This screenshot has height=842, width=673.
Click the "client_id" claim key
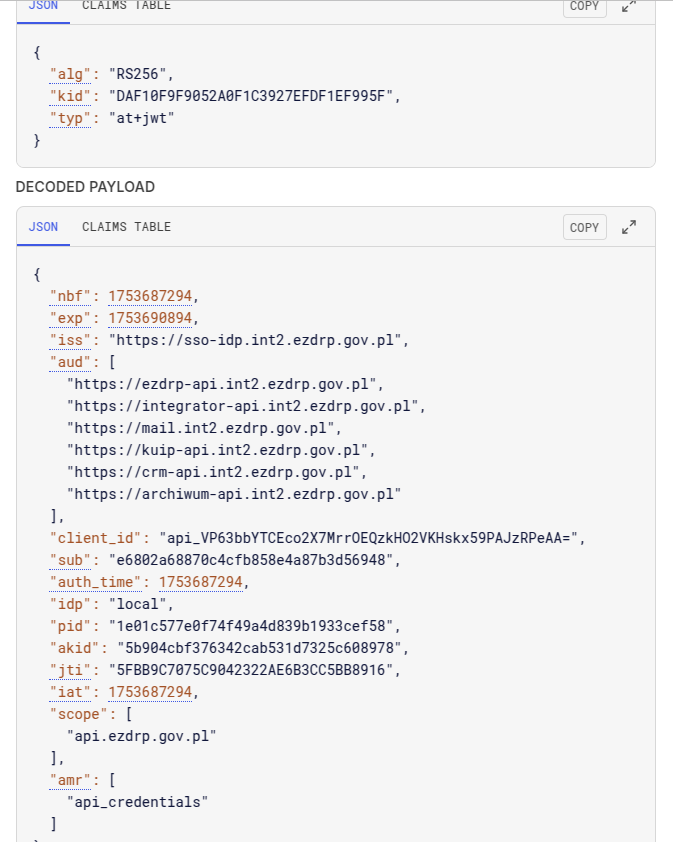tap(97, 538)
